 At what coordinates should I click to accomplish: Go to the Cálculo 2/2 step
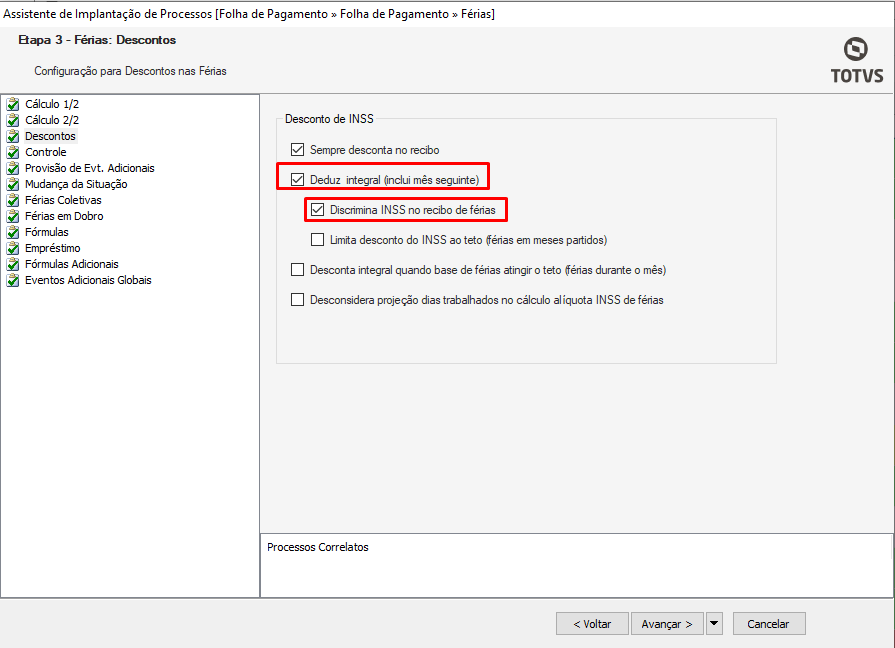(x=52, y=120)
